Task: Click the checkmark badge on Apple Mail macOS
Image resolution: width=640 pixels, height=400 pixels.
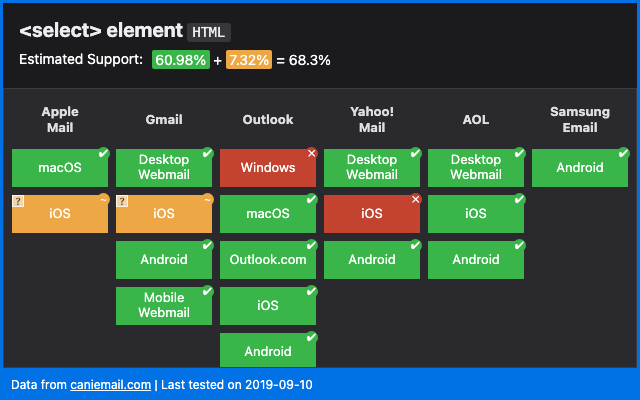Action: (x=104, y=153)
